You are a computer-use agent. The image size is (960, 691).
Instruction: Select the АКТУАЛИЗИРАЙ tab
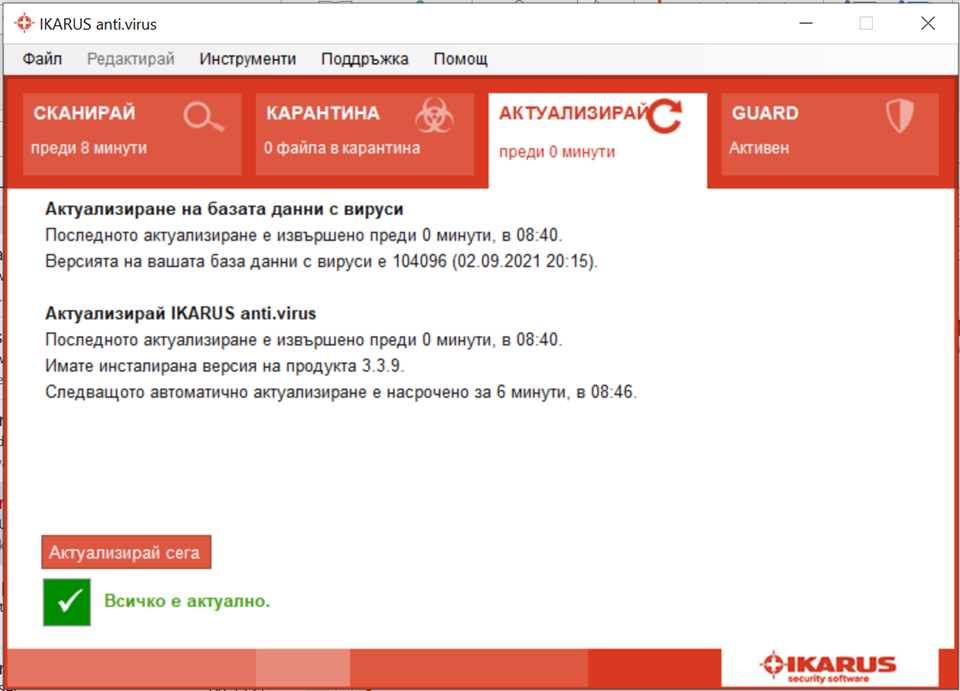click(598, 140)
